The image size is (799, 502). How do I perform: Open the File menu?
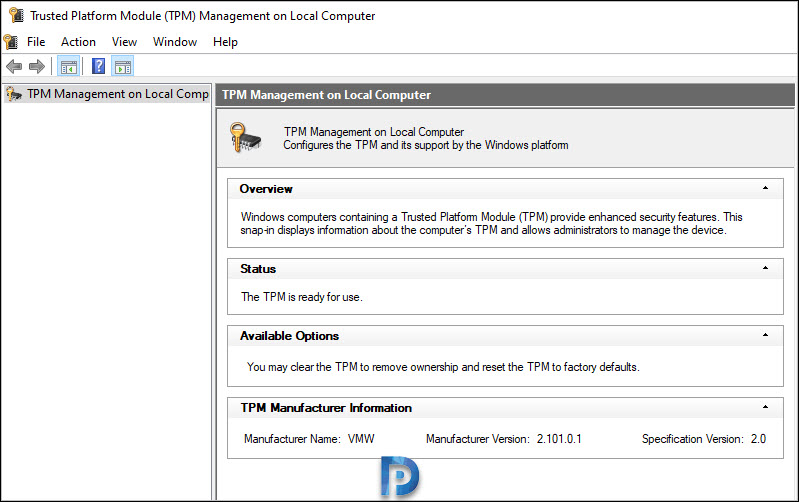pos(36,42)
